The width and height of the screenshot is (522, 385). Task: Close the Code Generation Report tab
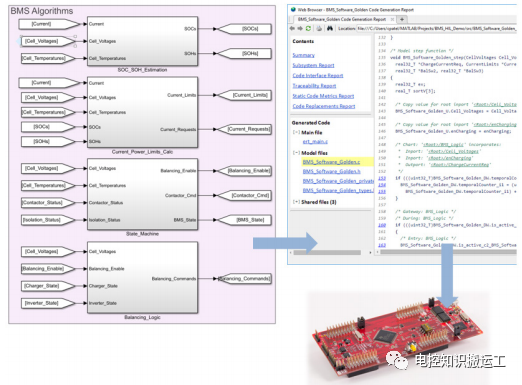point(392,19)
